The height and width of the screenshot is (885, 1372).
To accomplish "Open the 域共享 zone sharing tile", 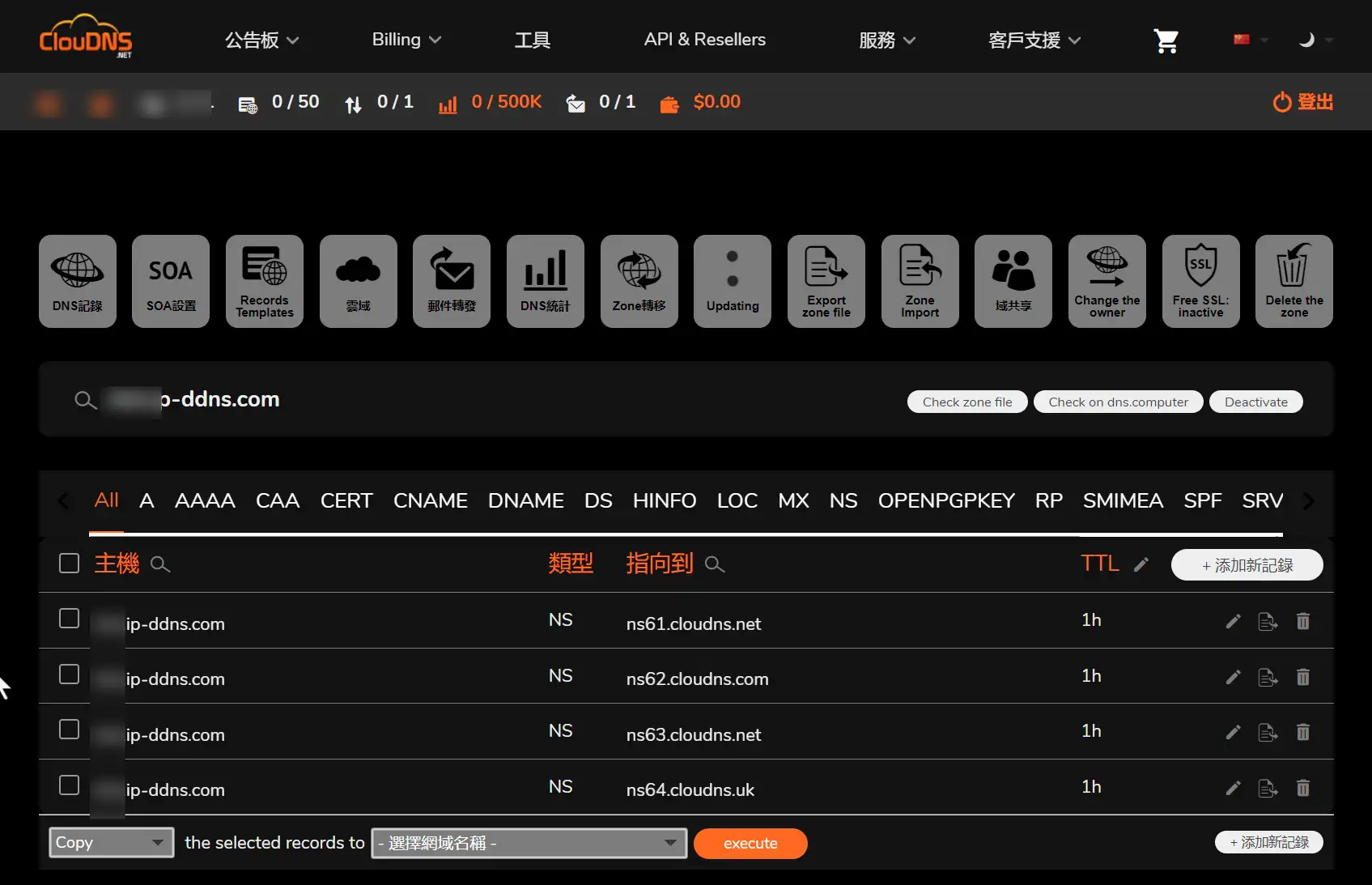I will click(x=1013, y=281).
